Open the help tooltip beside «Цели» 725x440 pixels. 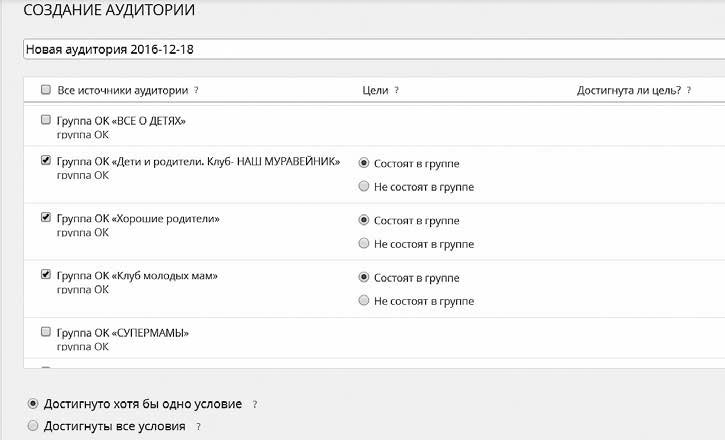(x=397, y=90)
